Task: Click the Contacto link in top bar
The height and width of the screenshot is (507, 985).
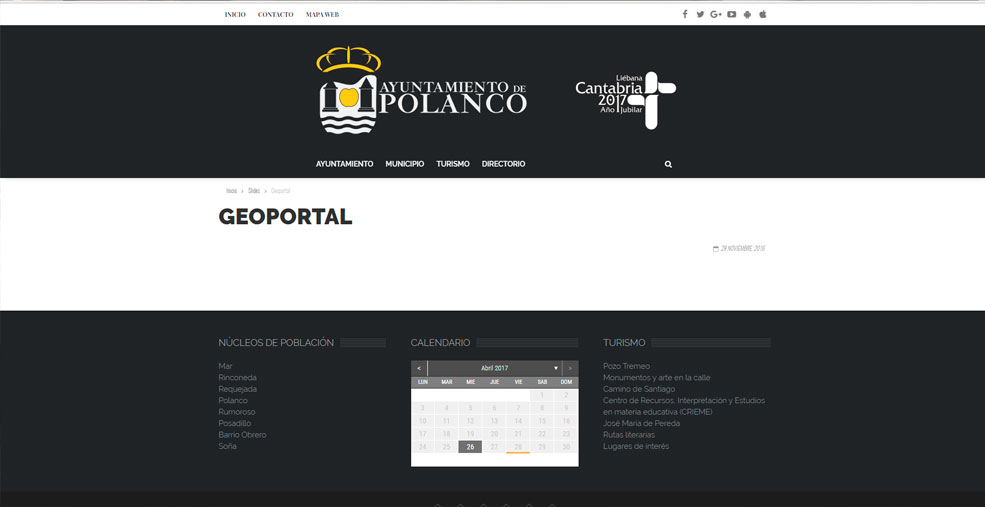Action: coord(275,14)
